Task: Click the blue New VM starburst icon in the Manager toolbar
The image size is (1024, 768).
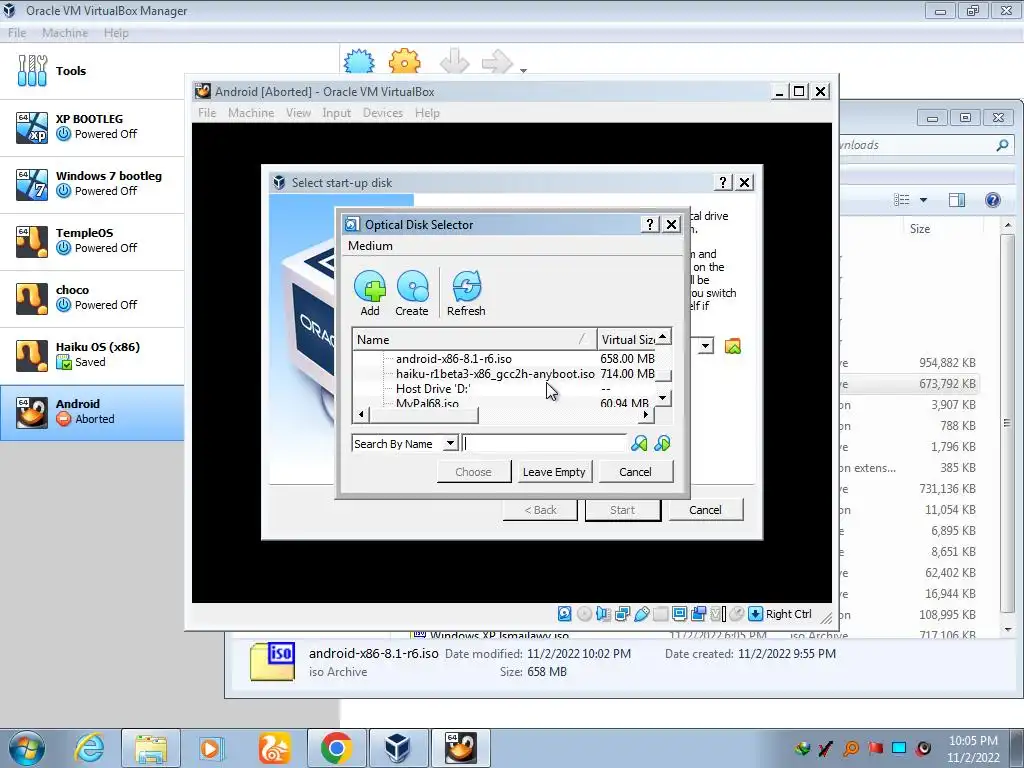Action: (359, 62)
